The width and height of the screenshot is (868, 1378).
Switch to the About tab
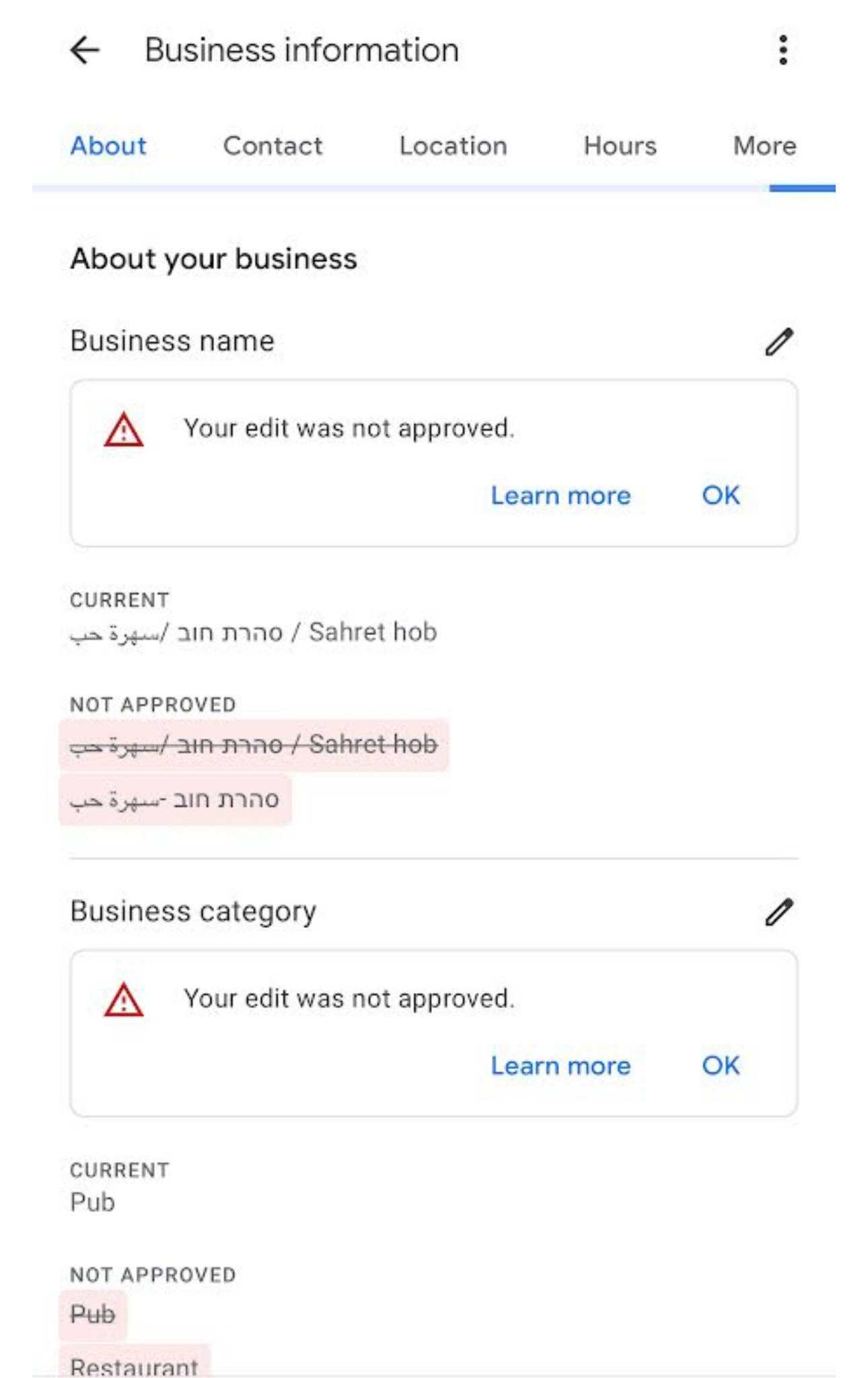click(108, 146)
